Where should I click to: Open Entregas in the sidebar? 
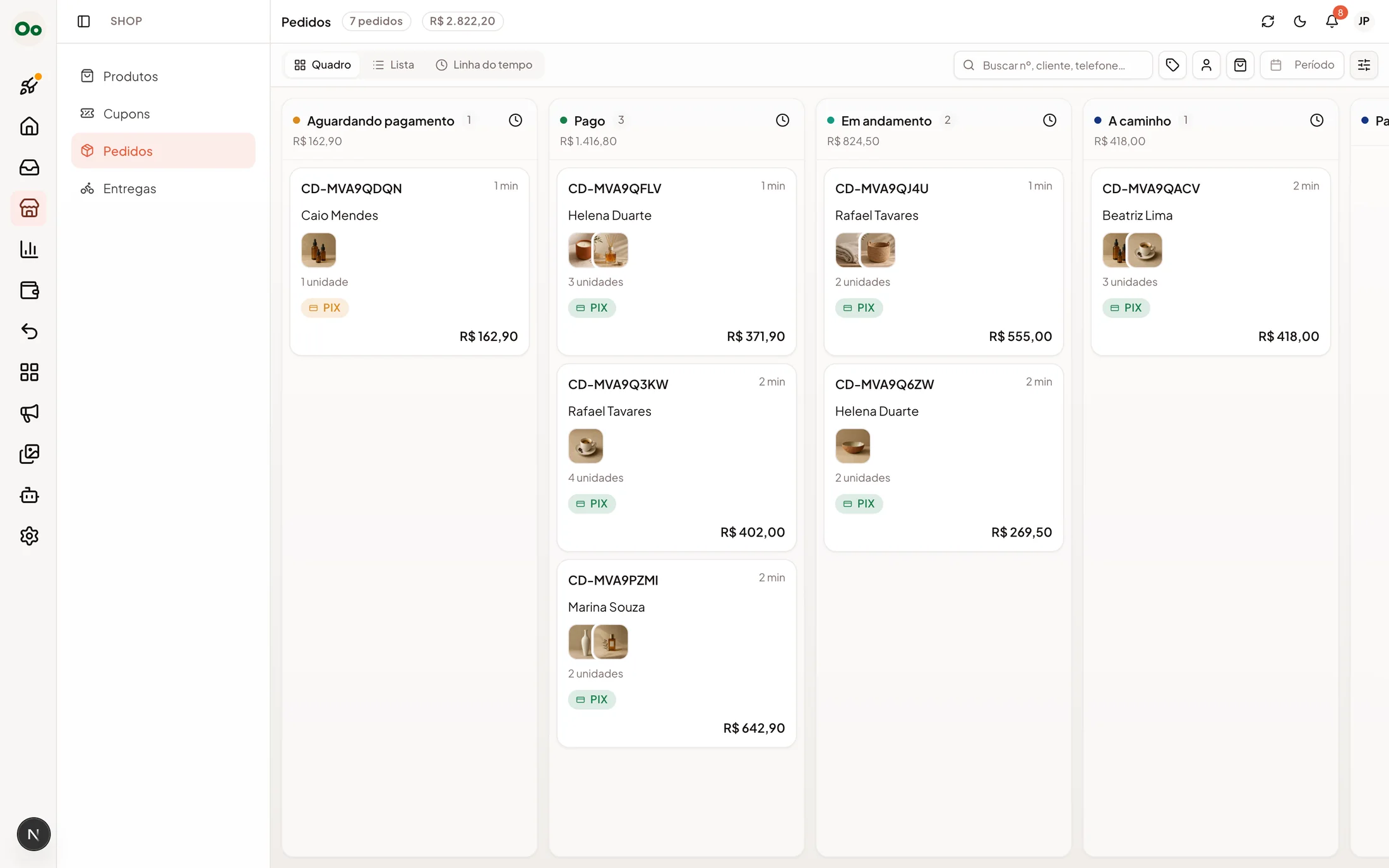click(x=163, y=188)
